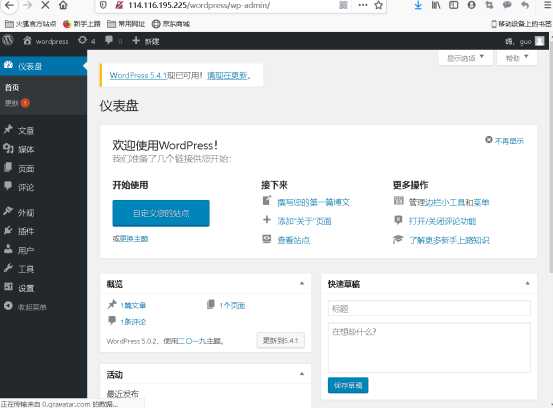553x409 pixels.
Task: Click the browser back arrow
Action: 10,5
